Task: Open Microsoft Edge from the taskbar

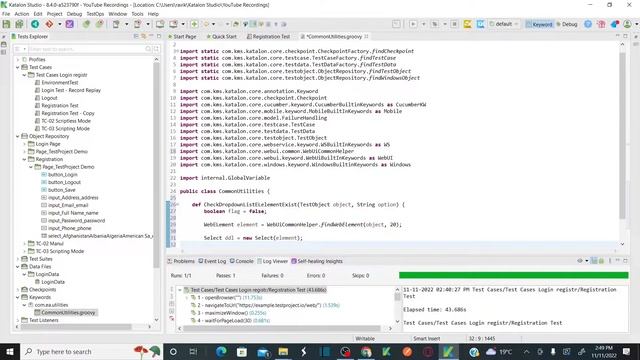Action: 221,351
